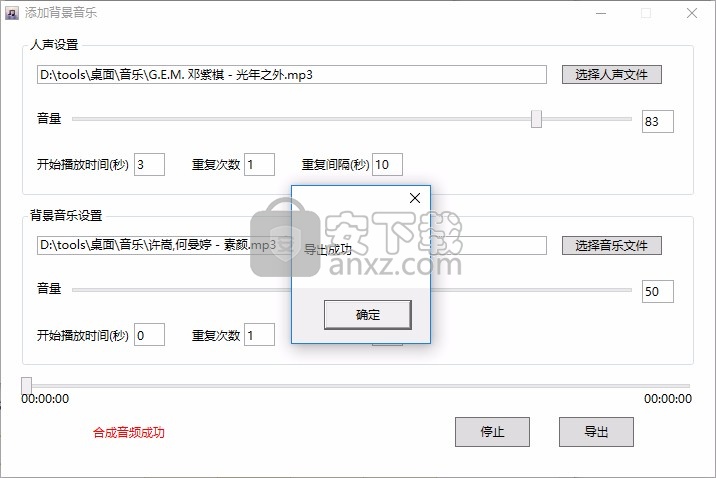716x478 pixels.
Task: Click the 背景音乐设置 group label
Action: 66,215
